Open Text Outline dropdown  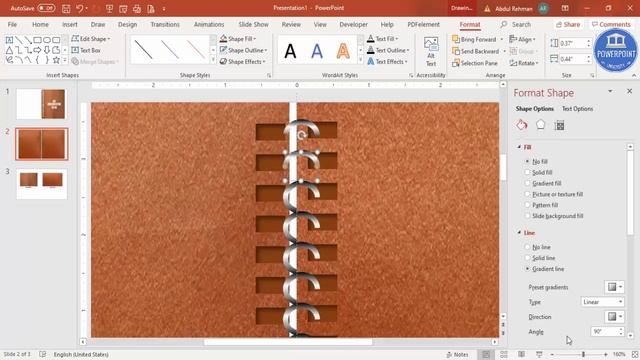388,50
